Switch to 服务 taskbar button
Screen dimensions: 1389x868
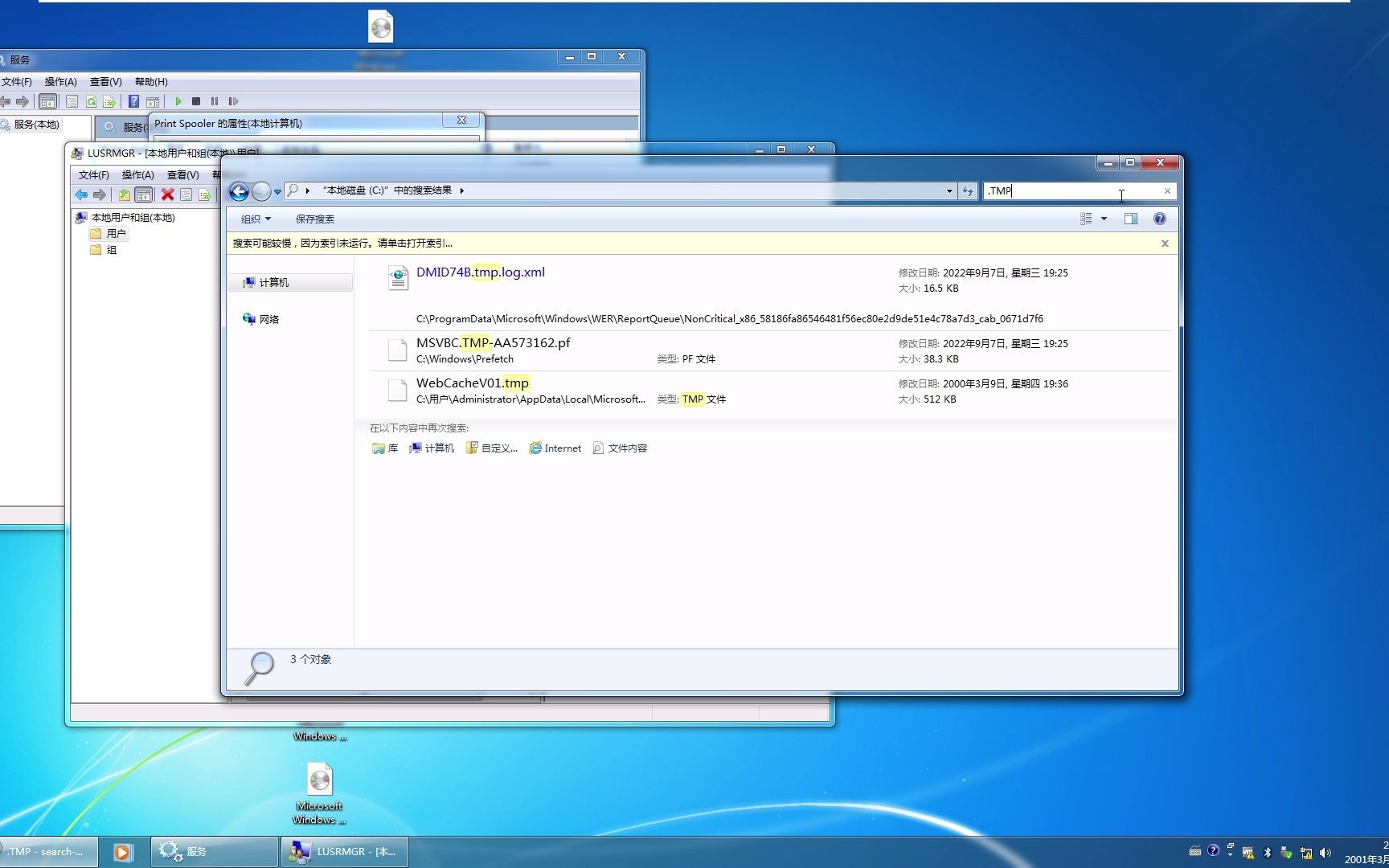(214, 852)
